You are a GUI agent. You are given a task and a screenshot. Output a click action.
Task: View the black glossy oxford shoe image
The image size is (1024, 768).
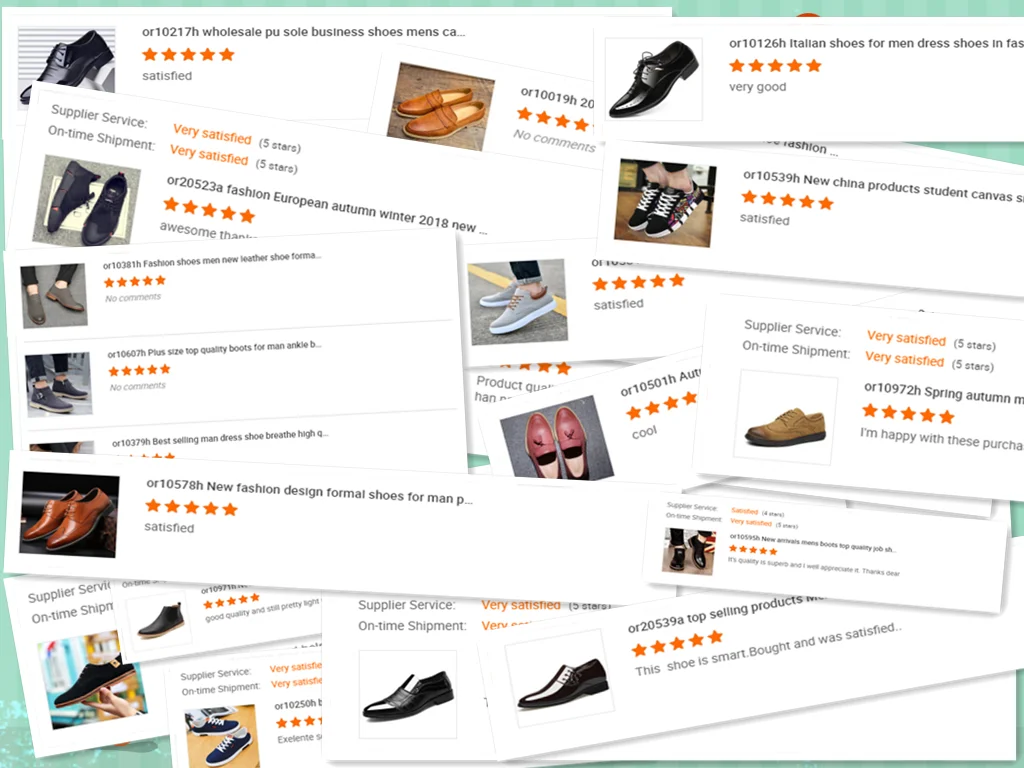[x=653, y=79]
